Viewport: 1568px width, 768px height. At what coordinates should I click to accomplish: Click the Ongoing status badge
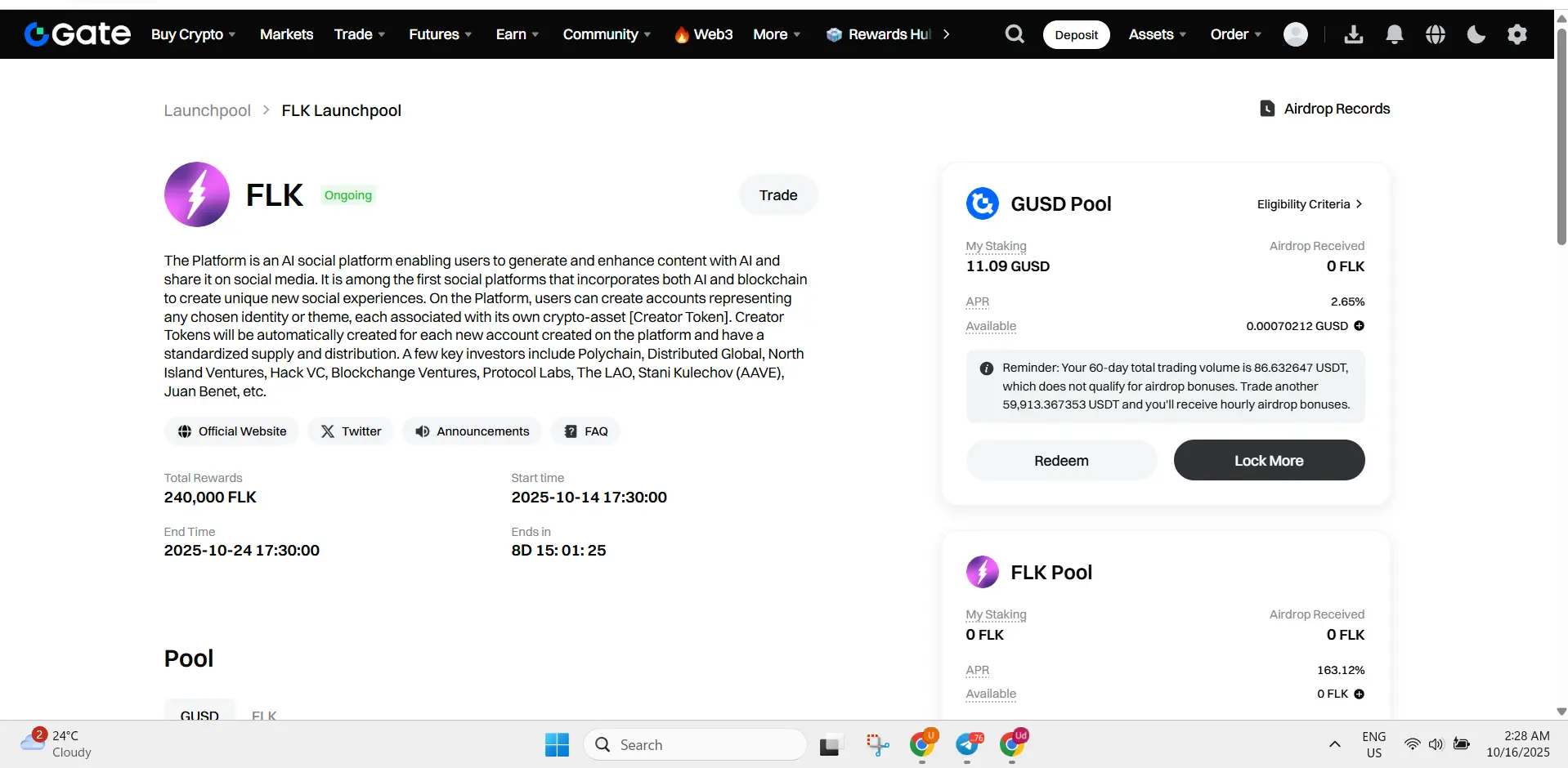tap(348, 195)
